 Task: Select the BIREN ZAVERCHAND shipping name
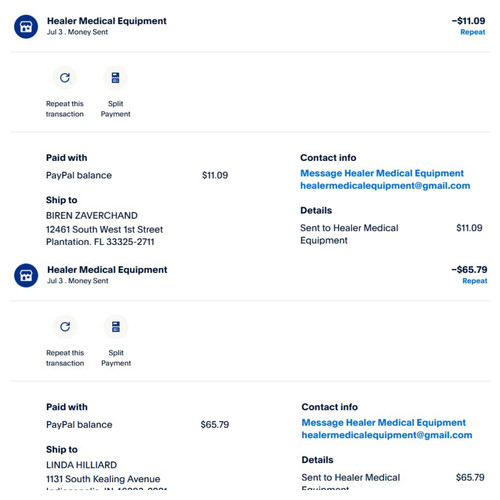point(92,215)
